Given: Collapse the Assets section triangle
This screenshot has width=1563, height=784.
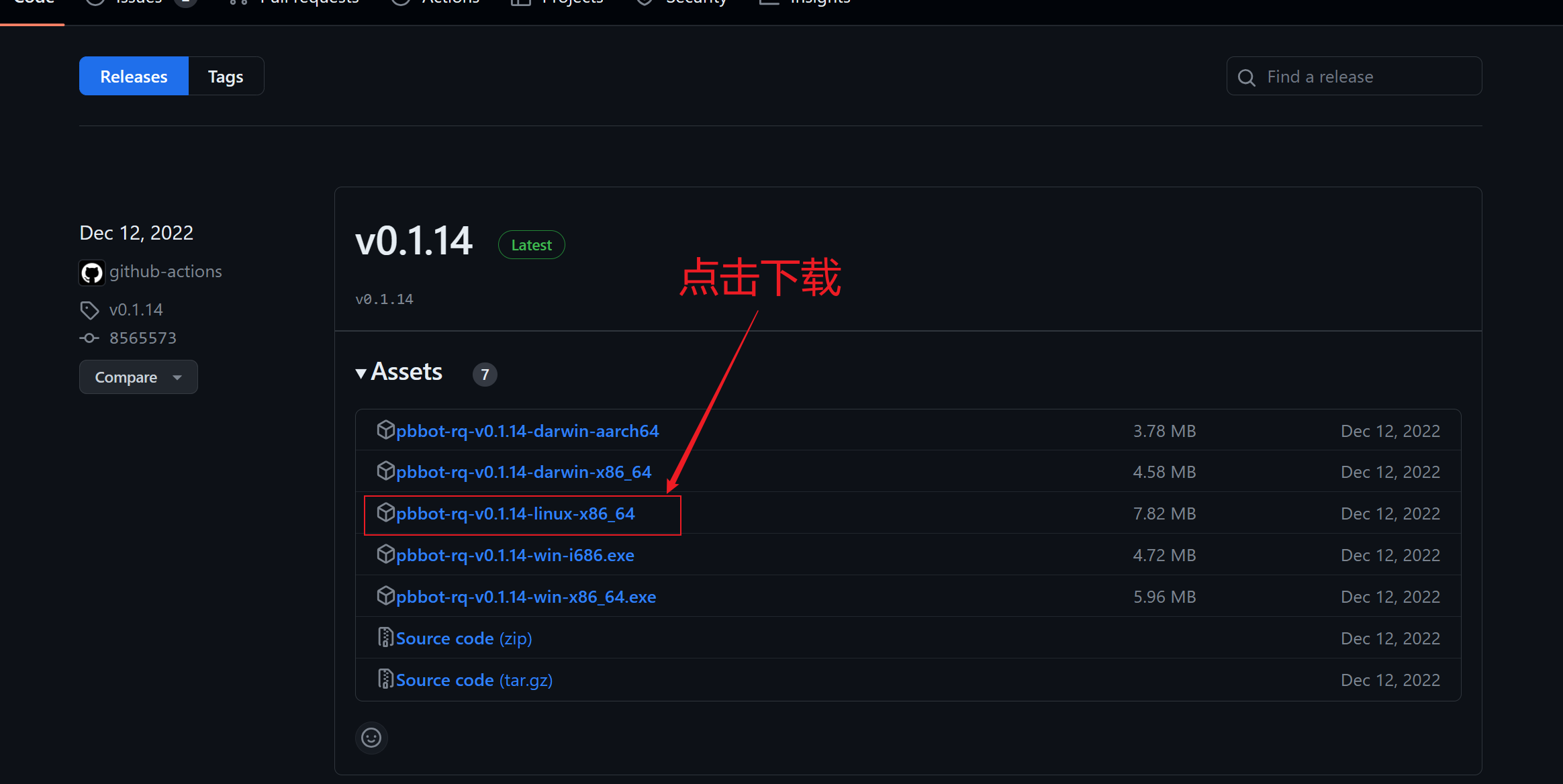Looking at the screenshot, I should (x=361, y=373).
